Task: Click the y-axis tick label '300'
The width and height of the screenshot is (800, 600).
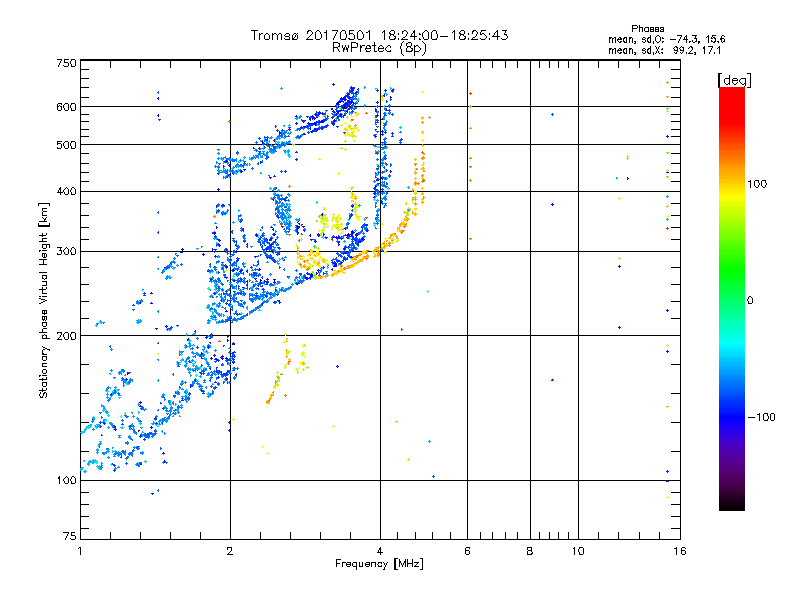Action: pos(66,252)
